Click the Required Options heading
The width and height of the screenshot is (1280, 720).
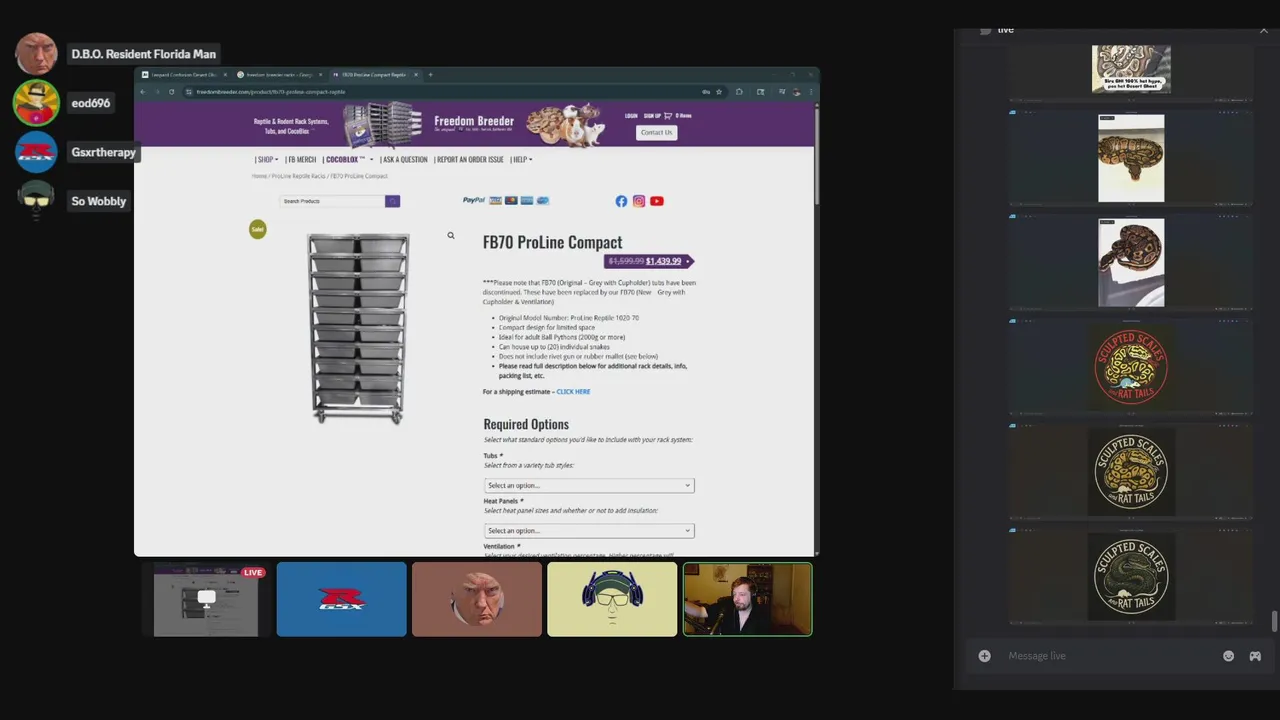click(526, 424)
